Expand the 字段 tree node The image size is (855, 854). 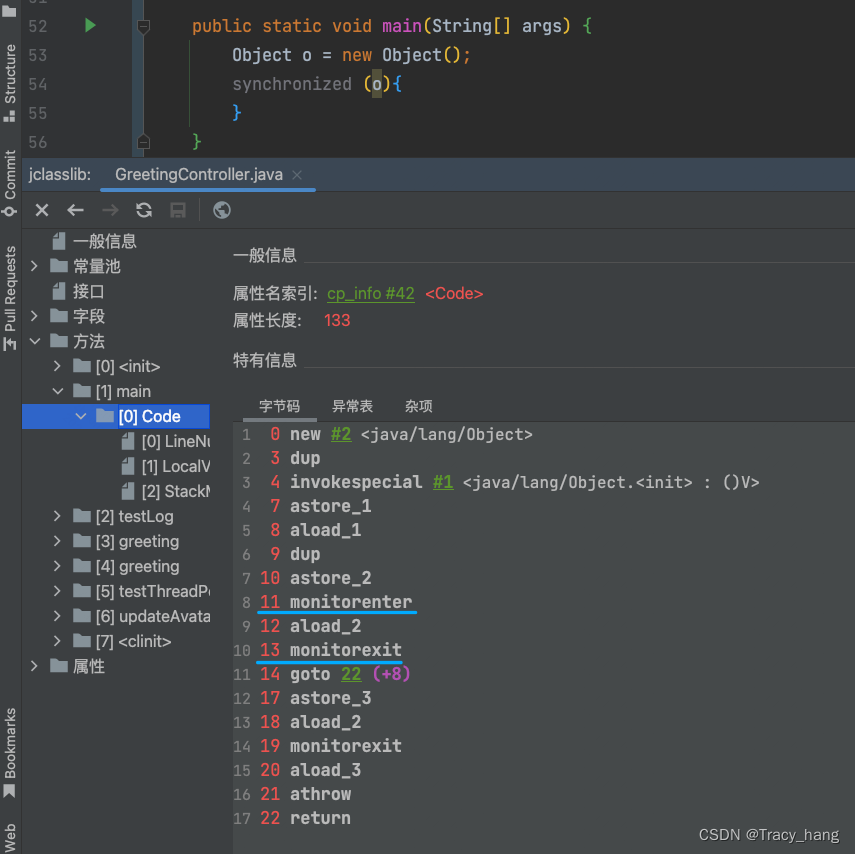click(34, 316)
